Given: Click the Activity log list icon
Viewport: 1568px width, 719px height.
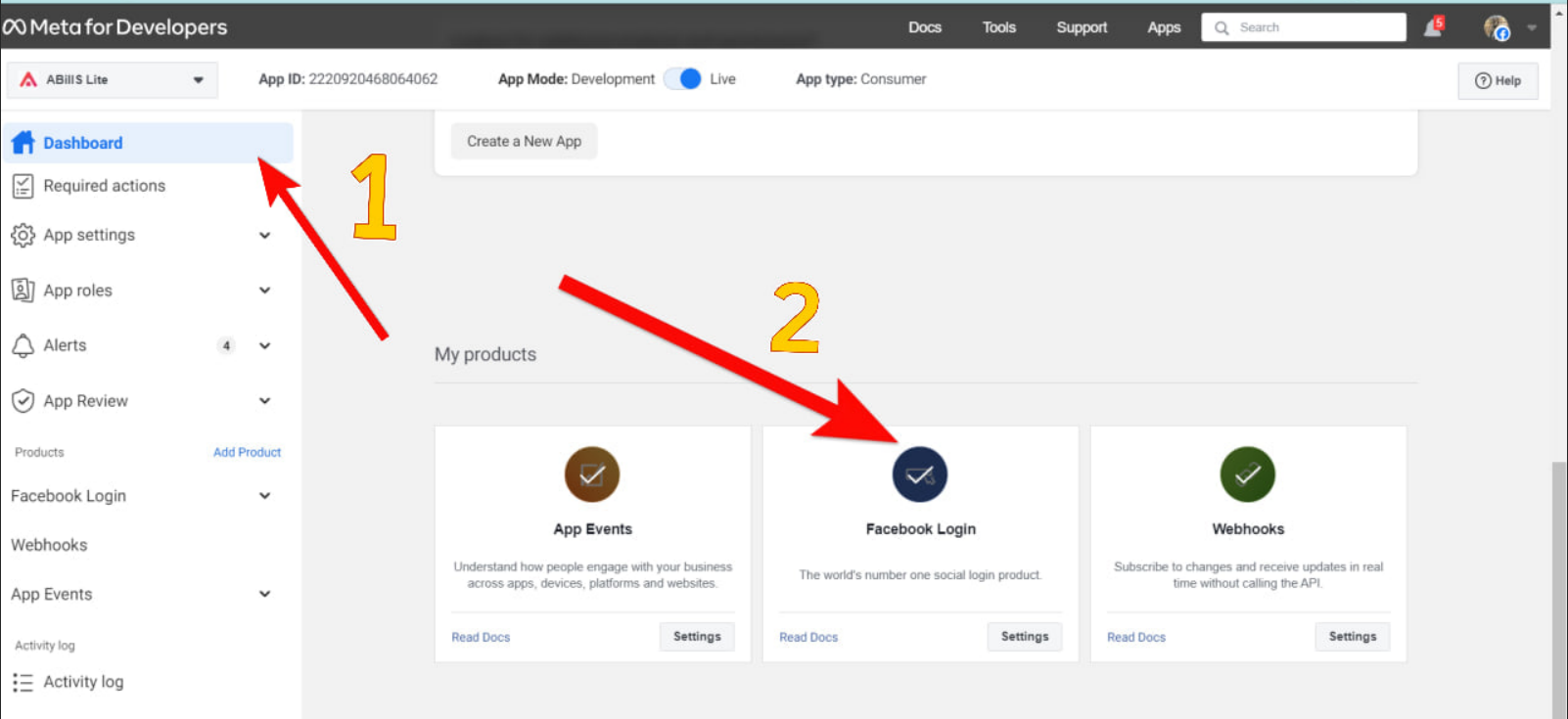Looking at the screenshot, I should tap(23, 682).
